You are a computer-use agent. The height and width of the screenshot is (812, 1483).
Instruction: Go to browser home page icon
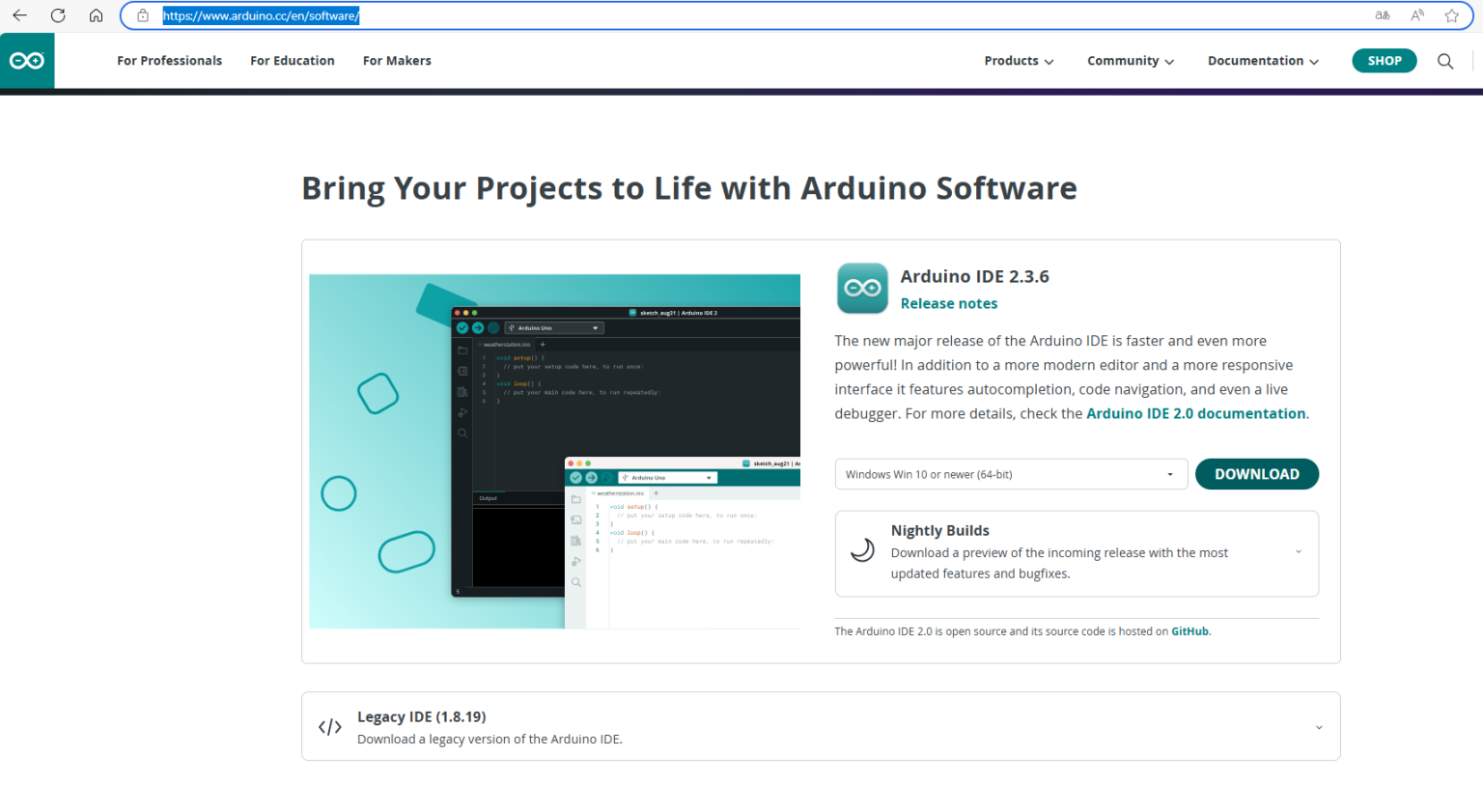pos(96,15)
